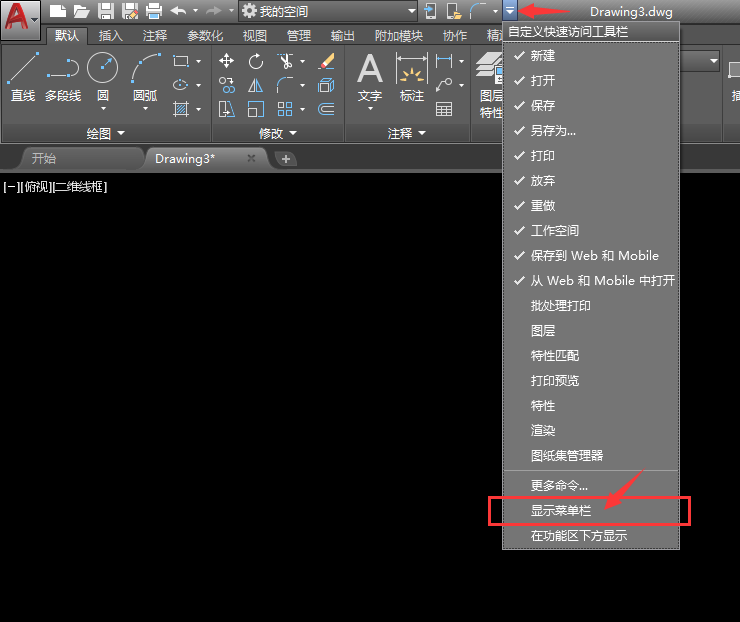The width and height of the screenshot is (740, 622).
Task: Click the customize quick access toolbar dropdown arrow
Action: [510, 10]
